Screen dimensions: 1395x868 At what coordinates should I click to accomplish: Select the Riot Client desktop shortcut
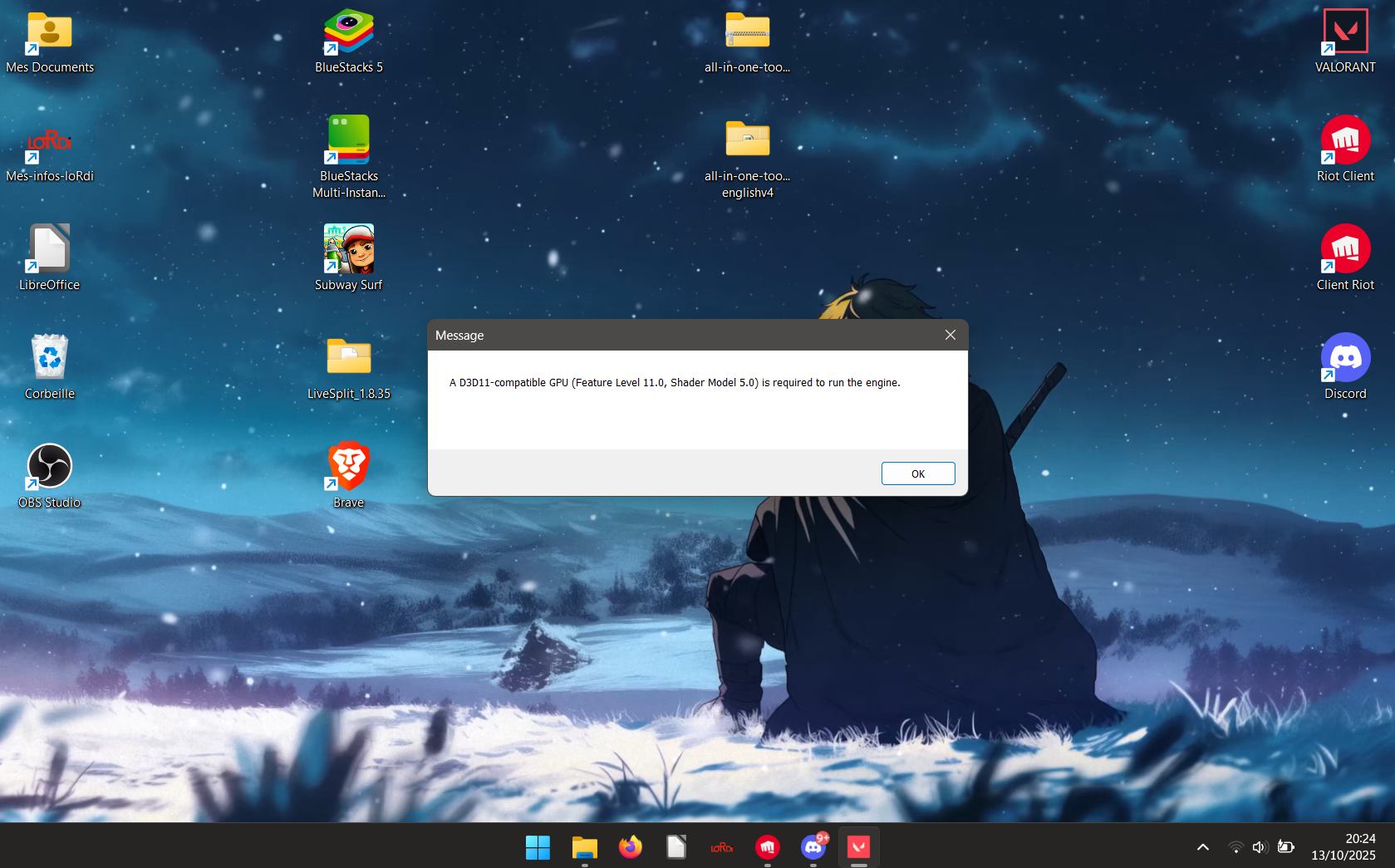pos(1346,150)
